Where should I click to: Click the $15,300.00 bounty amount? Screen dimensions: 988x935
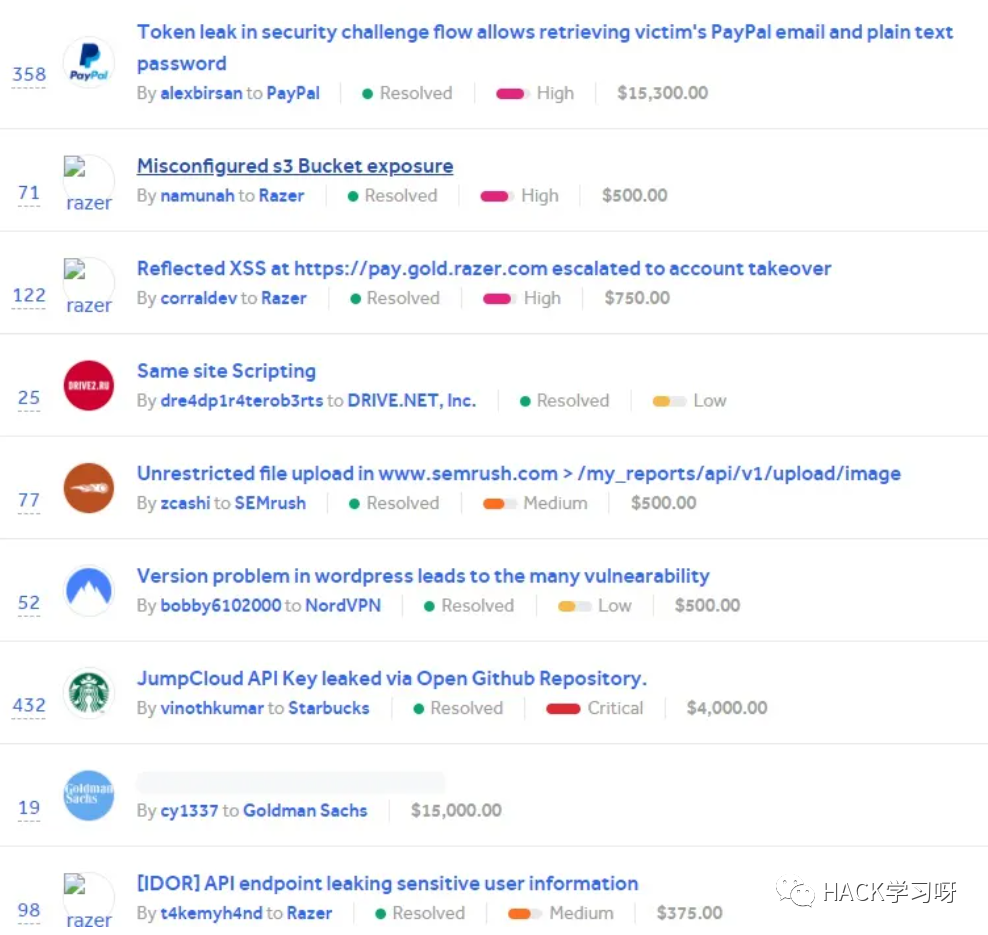[662, 93]
